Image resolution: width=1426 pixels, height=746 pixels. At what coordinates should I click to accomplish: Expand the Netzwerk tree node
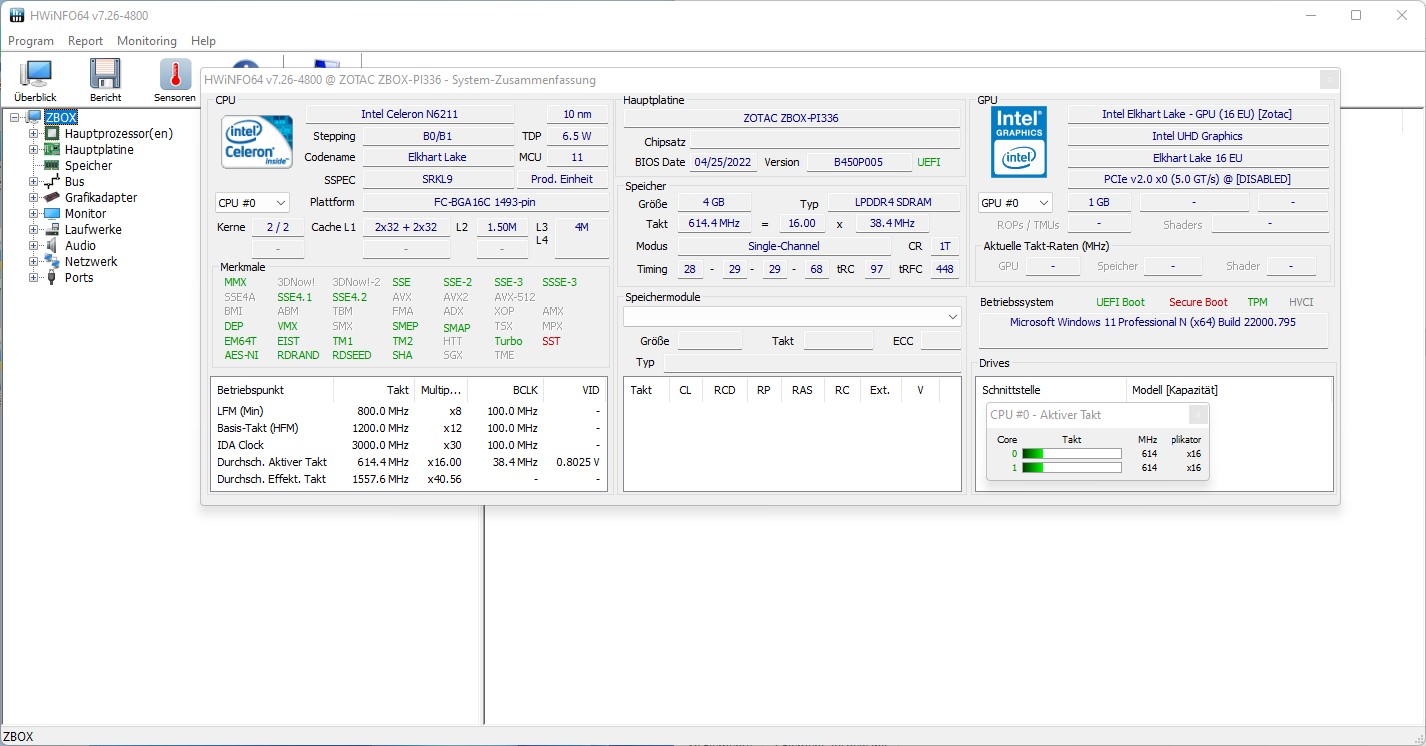(34, 262)
